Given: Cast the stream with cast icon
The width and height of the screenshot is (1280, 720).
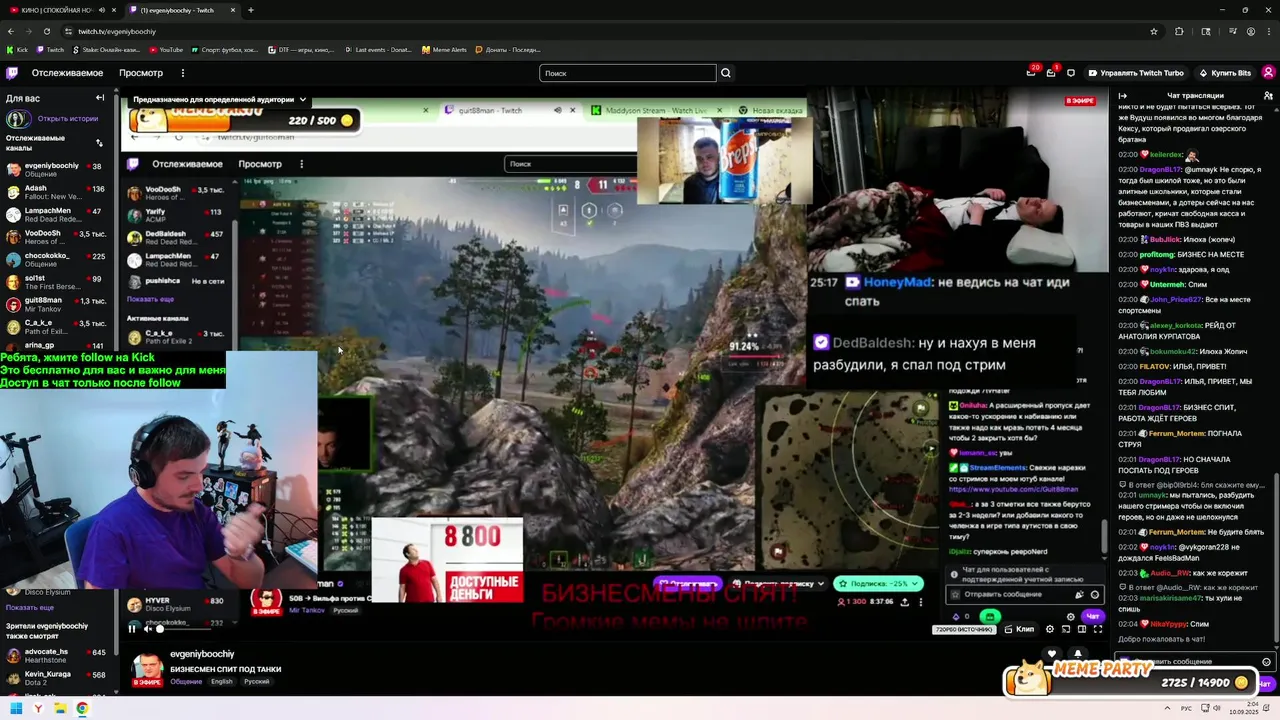Looking at the screenshot, I should [1066, 629].
